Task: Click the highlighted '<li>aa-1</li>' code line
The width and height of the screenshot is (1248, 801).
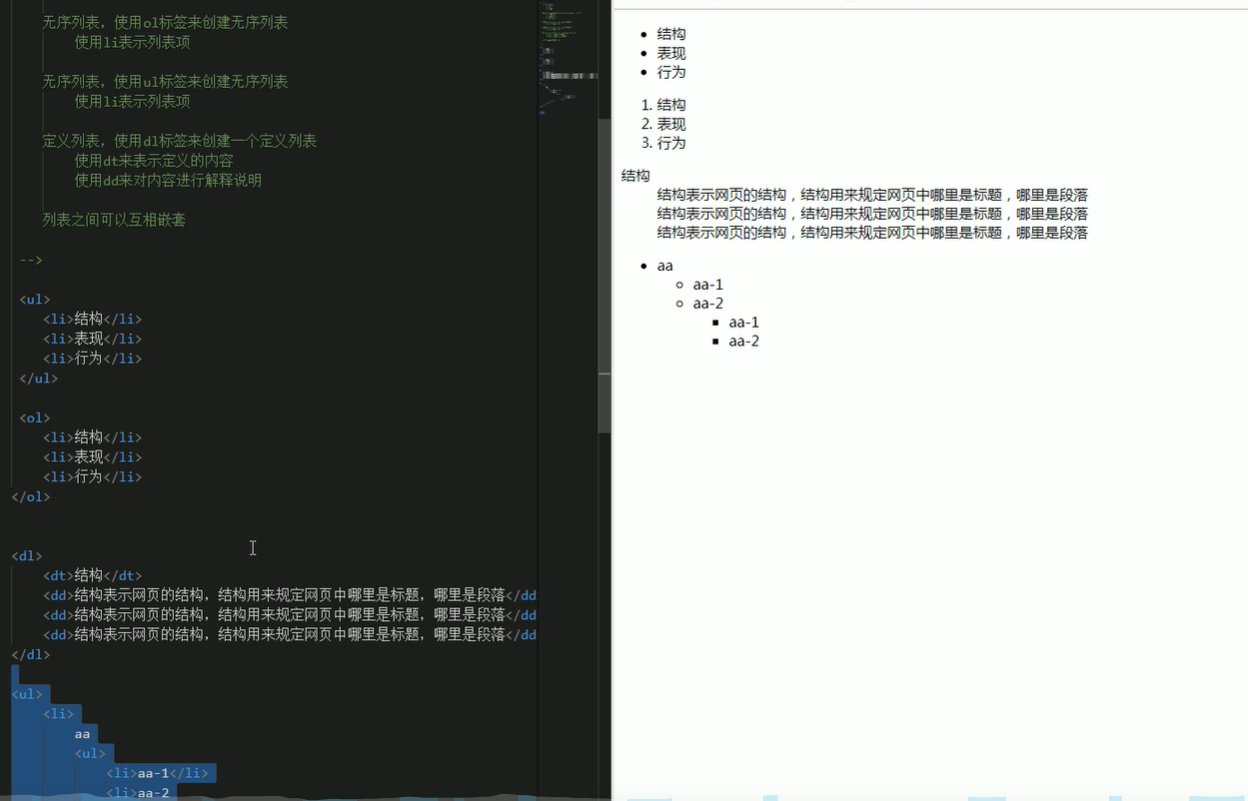Action: point(158,773)
